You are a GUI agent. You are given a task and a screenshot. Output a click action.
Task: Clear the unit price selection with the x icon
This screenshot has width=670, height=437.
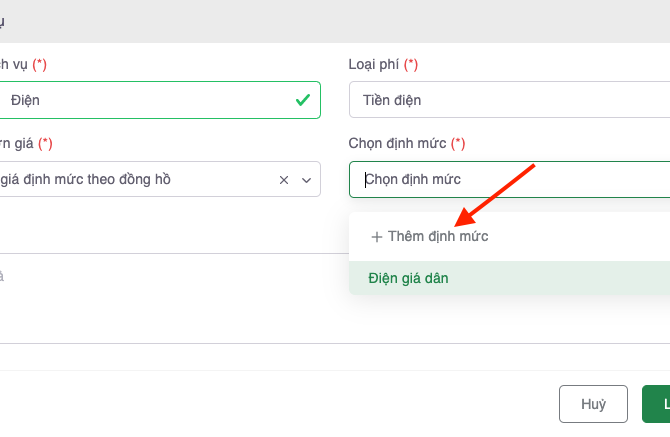tap(284, 180)
